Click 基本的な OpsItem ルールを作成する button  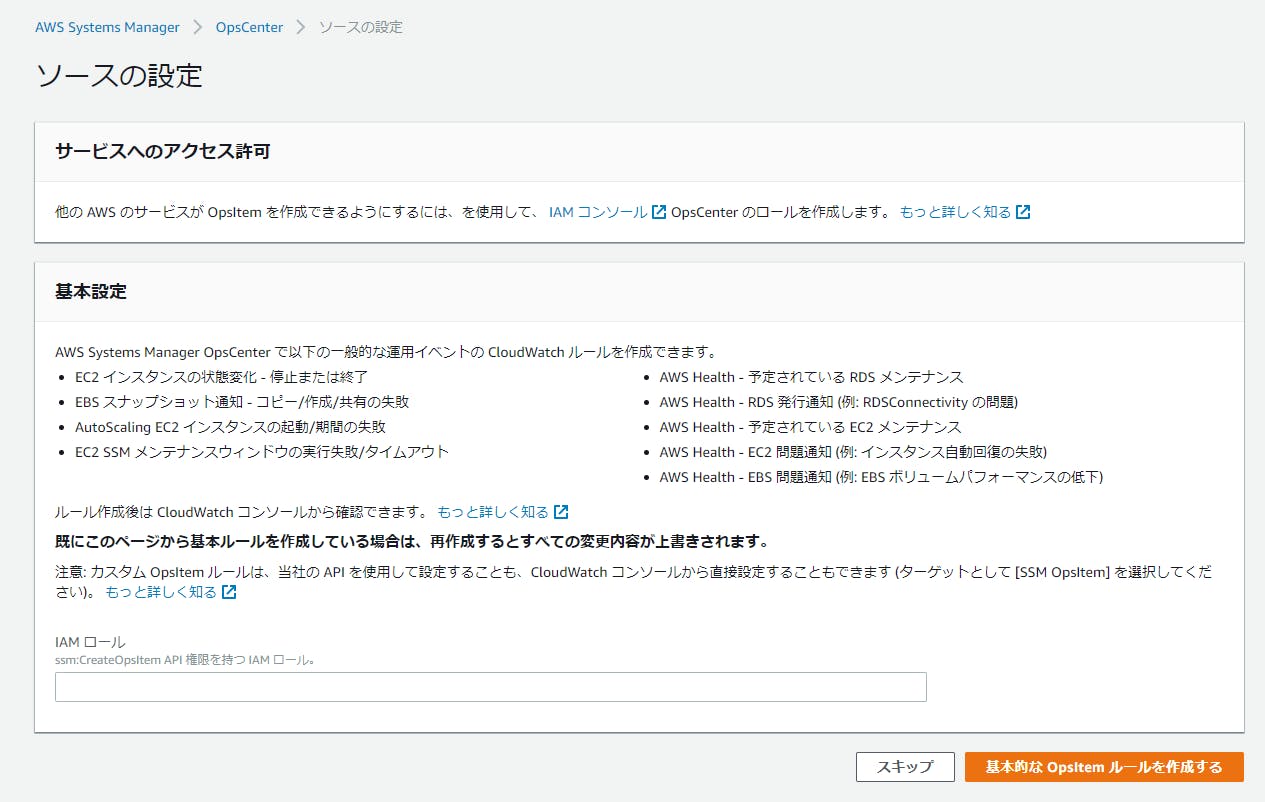(x=1104, y=767)
